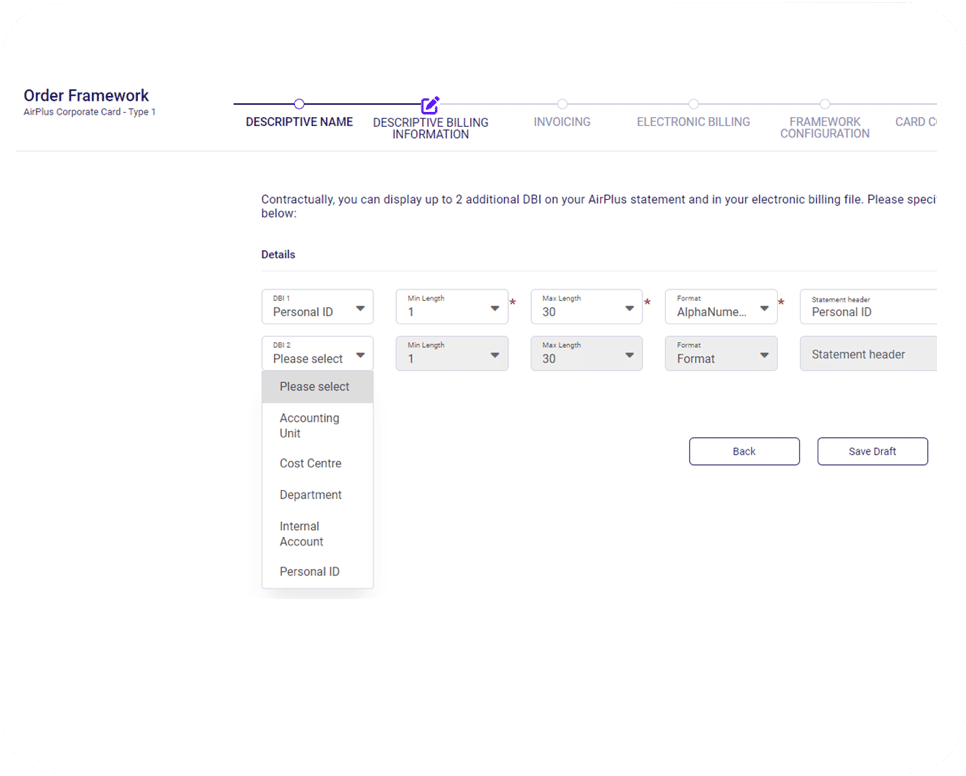Click the Back button
Screen dimensions: 966x776
tap(744, 451)
